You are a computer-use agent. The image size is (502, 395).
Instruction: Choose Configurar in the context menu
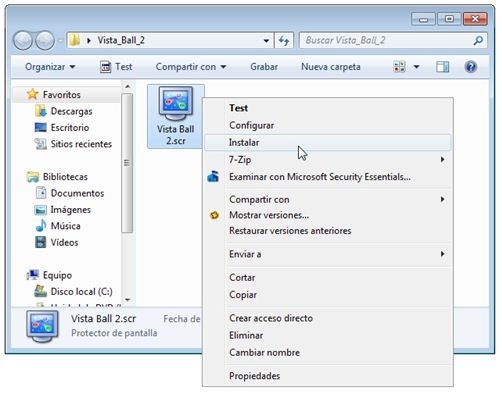[x=327, y=125]
